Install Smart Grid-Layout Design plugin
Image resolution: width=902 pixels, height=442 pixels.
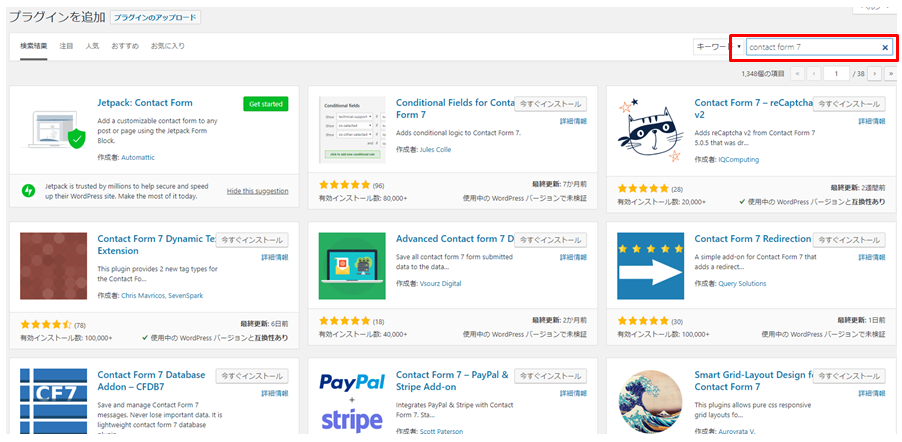(x=849, y=376)
